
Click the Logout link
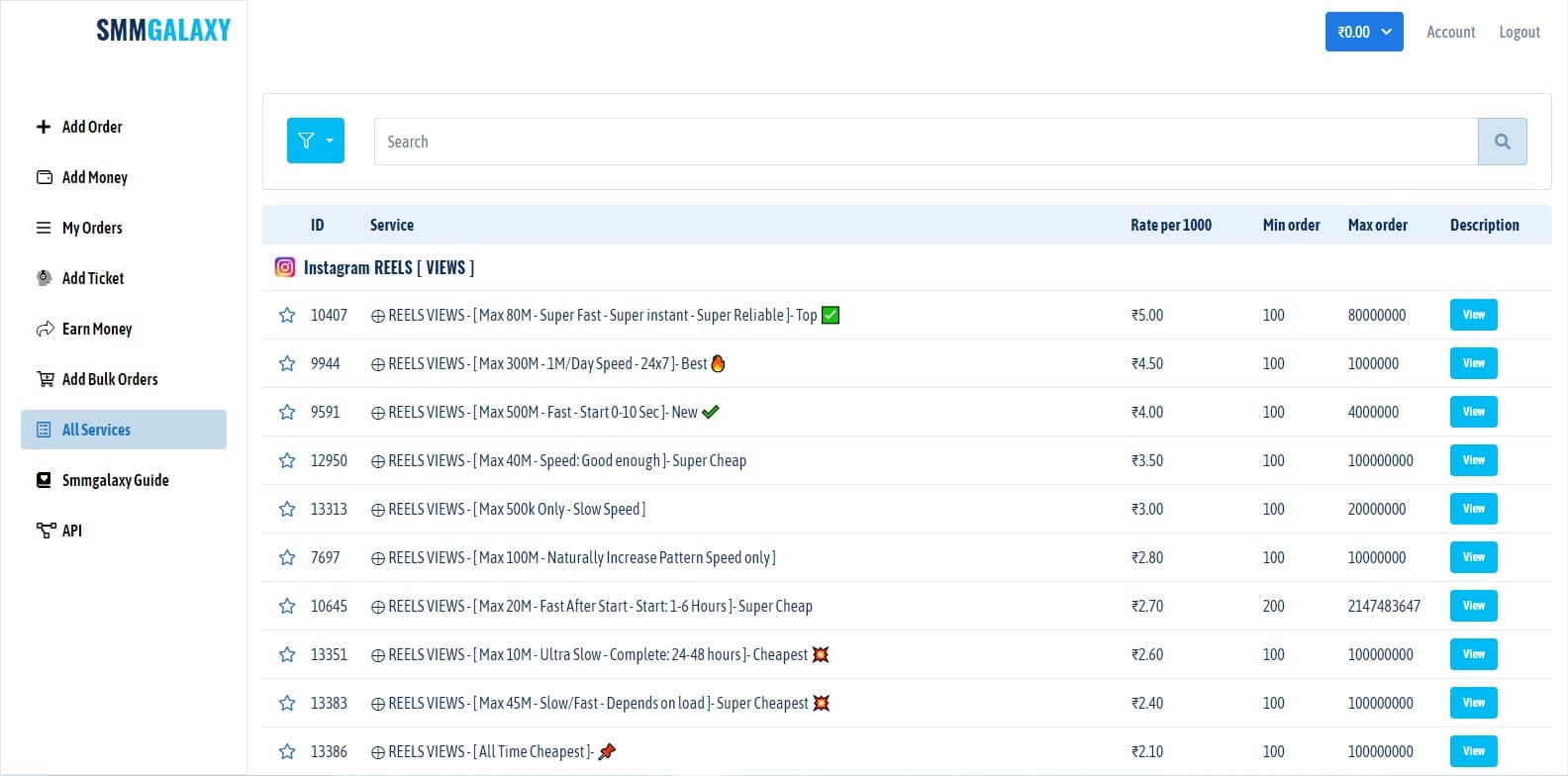1519,32
